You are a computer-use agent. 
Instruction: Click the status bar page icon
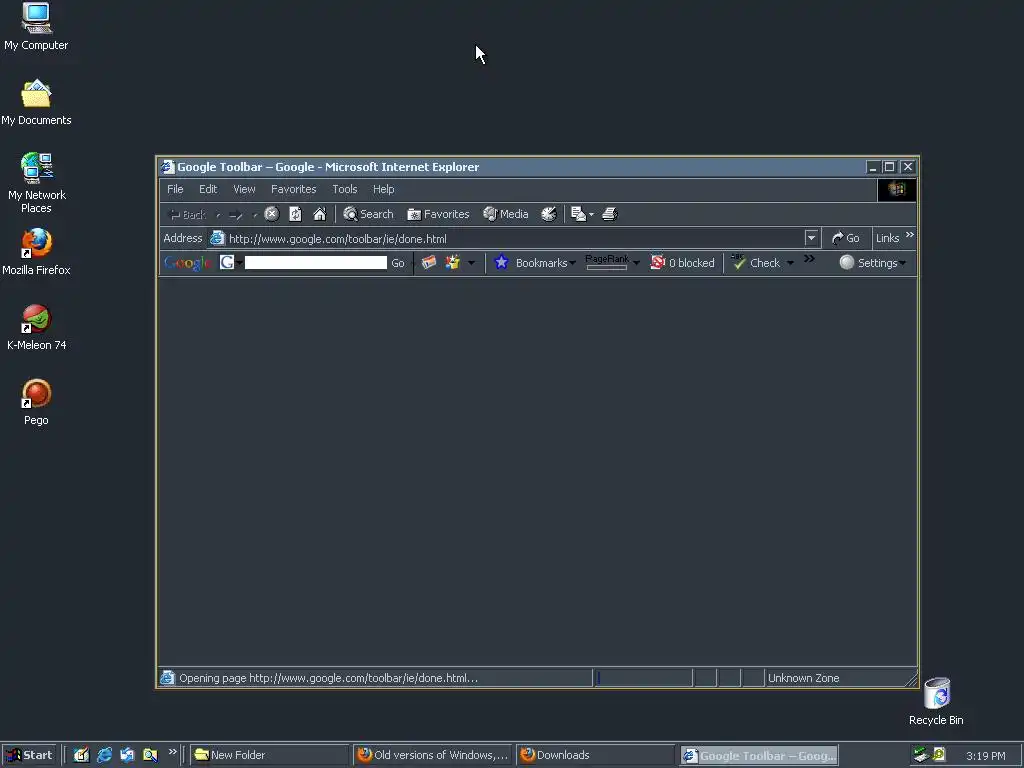(x=168, y=678)
